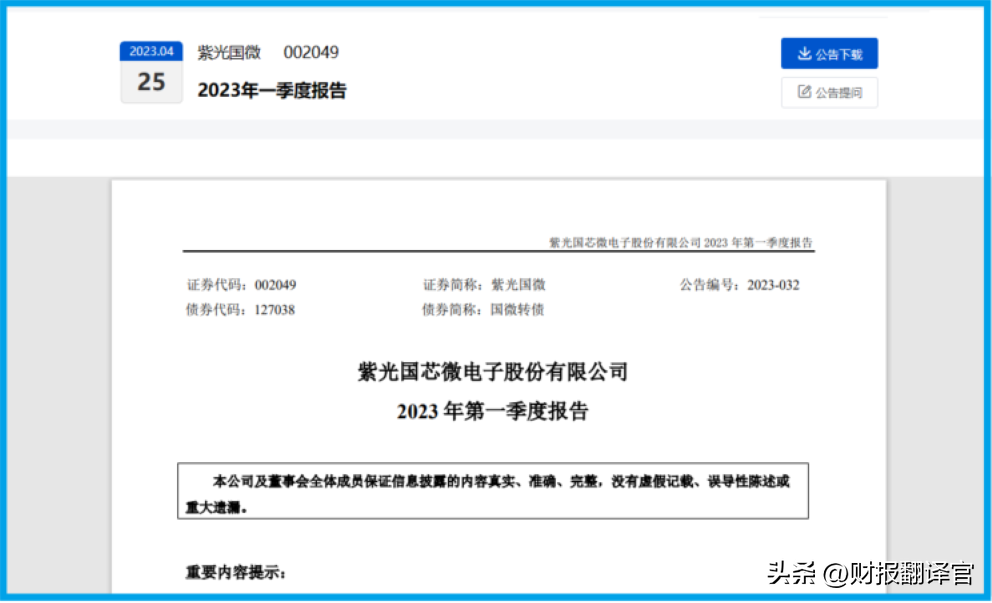The image size is (992, 603).
Task: Click the centered subtitle 2023 年第一季度报告
Action: [493, 411]
